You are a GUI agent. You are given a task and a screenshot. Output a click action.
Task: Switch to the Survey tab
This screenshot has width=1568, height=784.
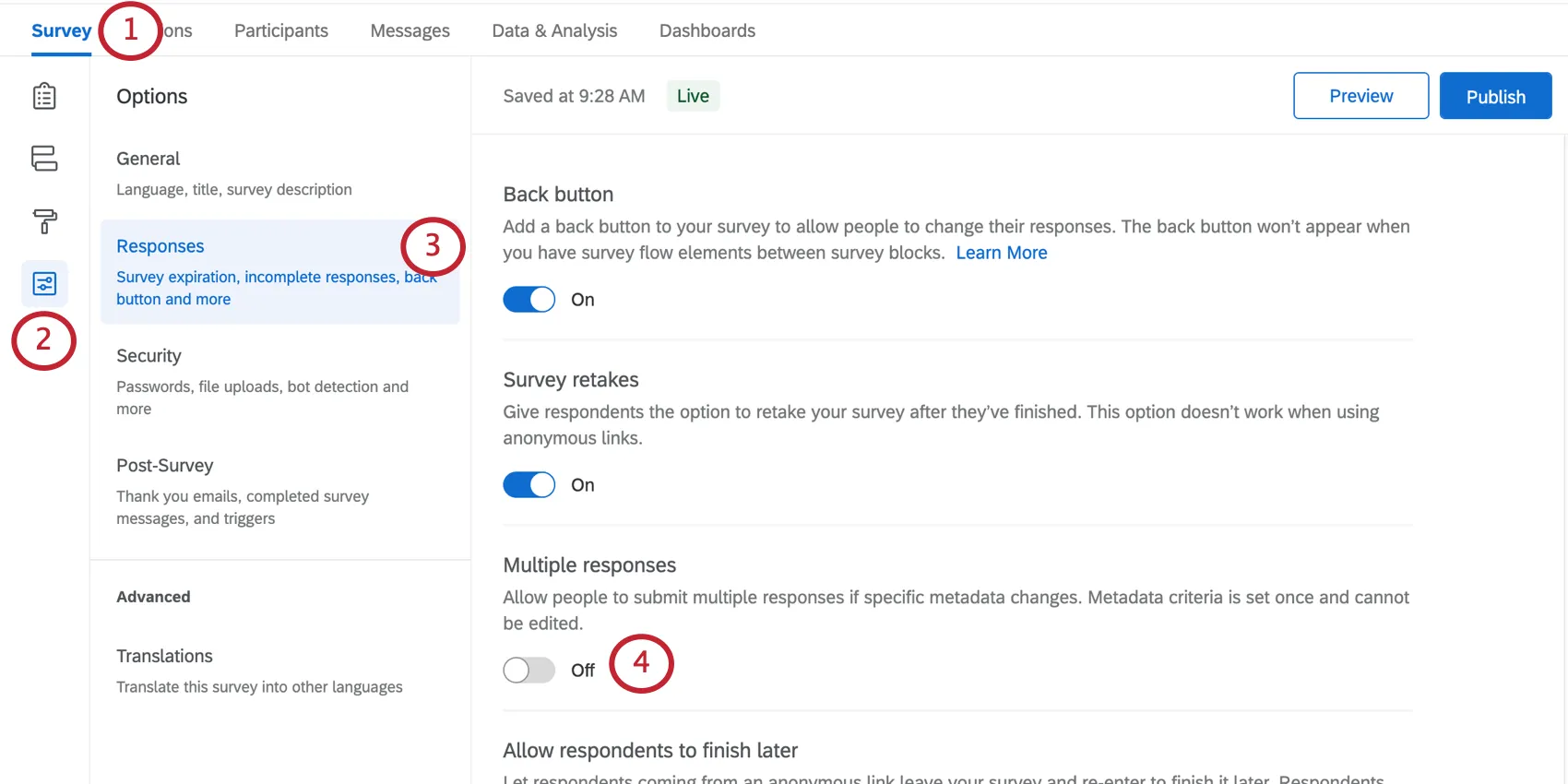click(x=61, y=30)
